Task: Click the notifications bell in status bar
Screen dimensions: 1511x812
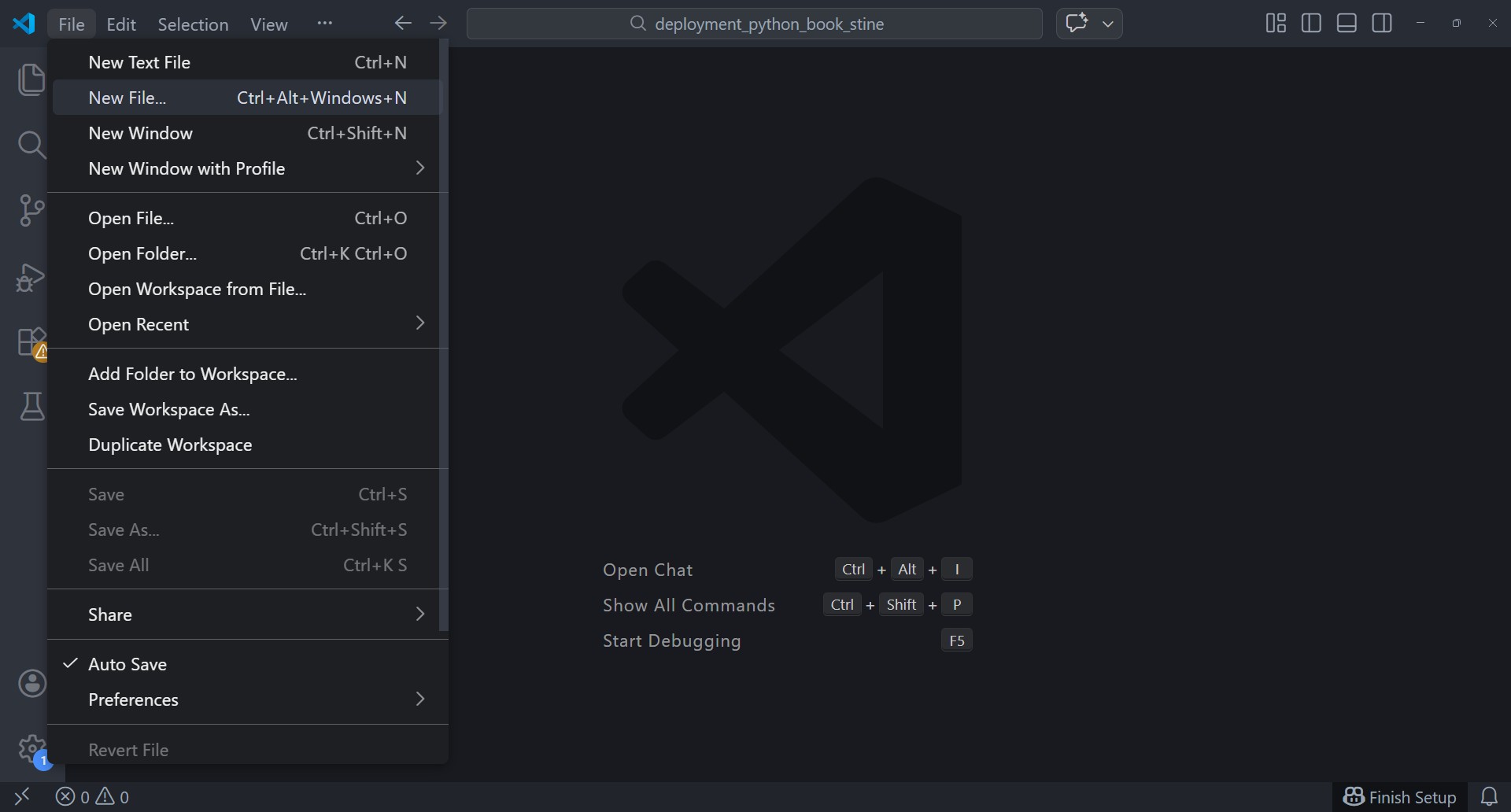Action: tap(1489, 797)
